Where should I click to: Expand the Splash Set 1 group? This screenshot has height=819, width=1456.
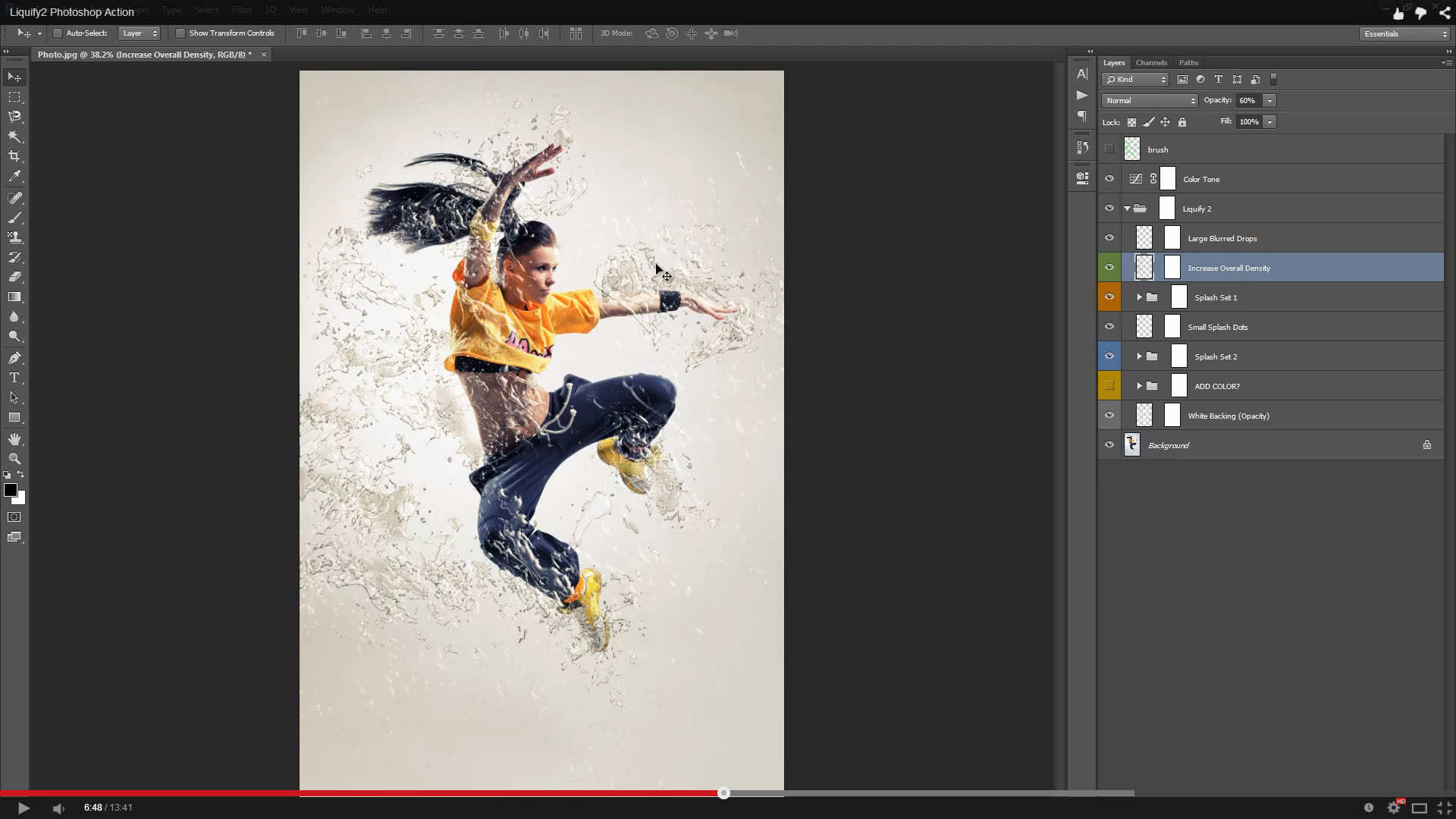(x=1138, y=297)
